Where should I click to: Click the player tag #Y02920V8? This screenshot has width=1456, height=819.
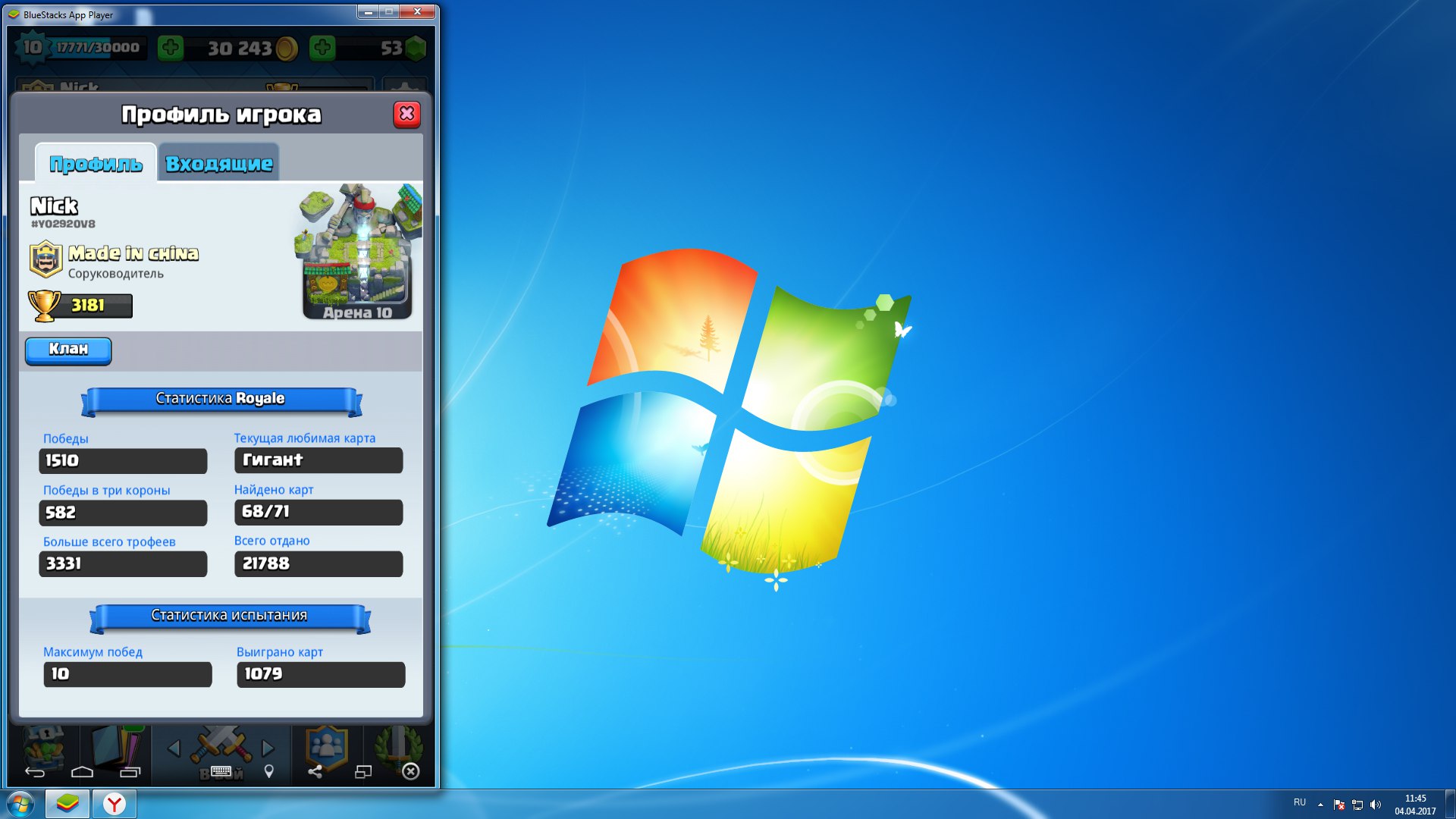point(63,224)
